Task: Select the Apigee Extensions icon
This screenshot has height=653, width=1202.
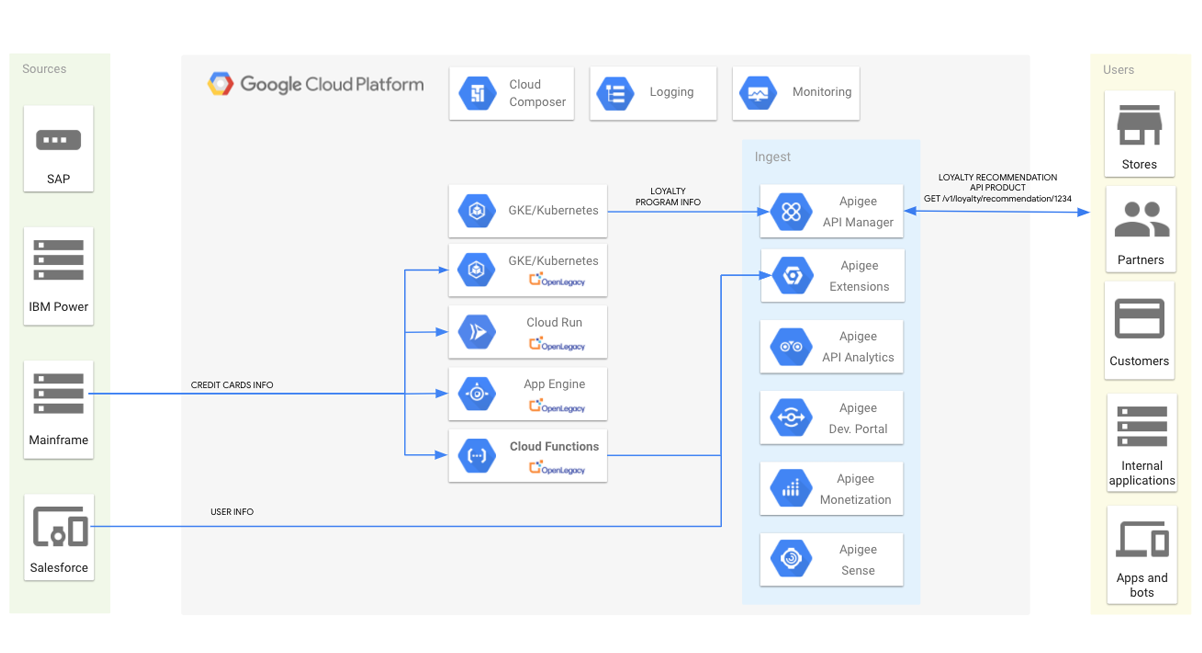Action: (x=791, y=276)
